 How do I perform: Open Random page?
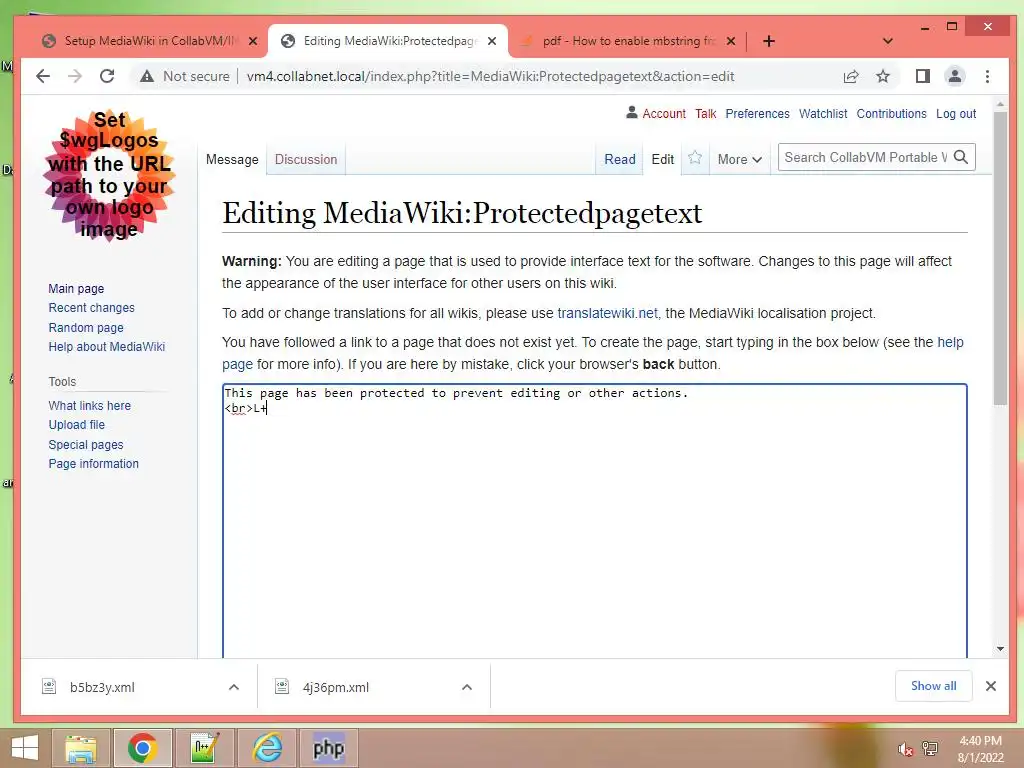click(86, 328)
